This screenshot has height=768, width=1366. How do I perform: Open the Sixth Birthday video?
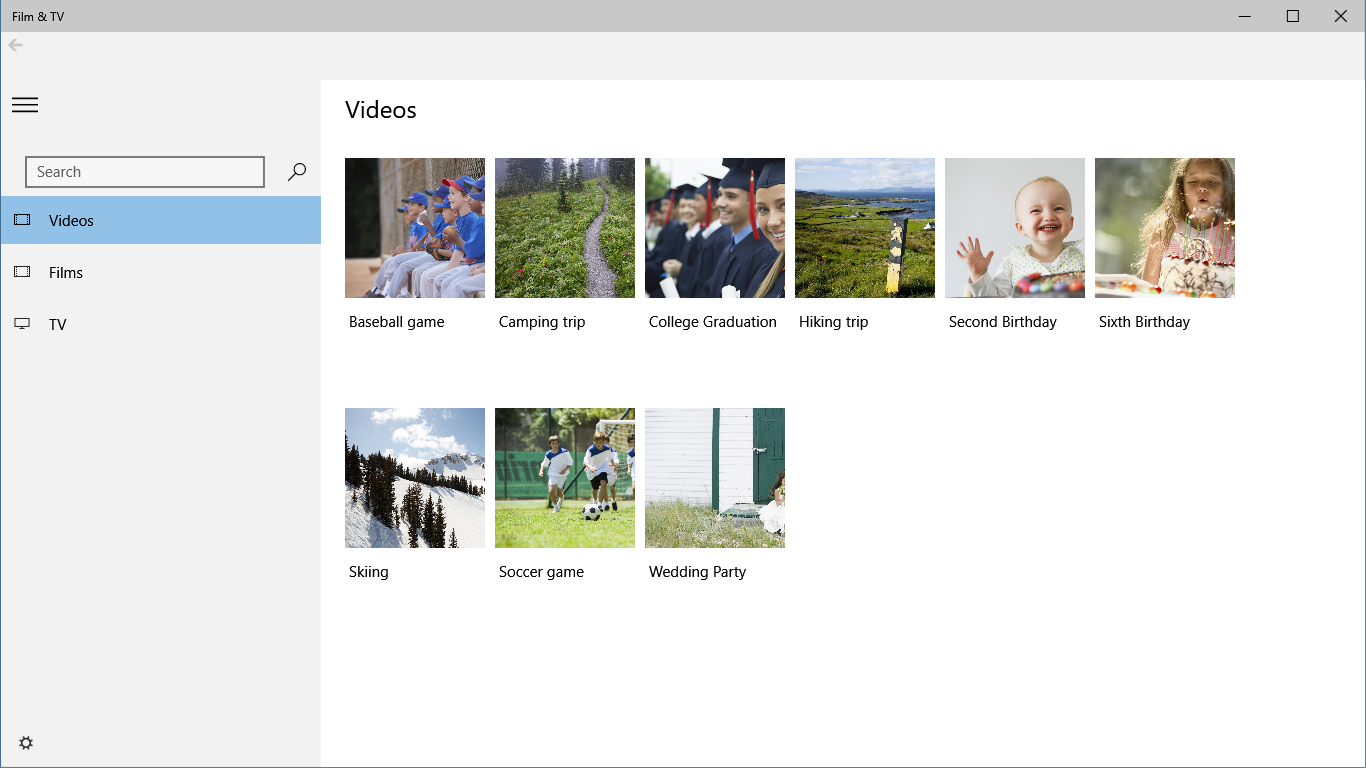[1164, 227]
